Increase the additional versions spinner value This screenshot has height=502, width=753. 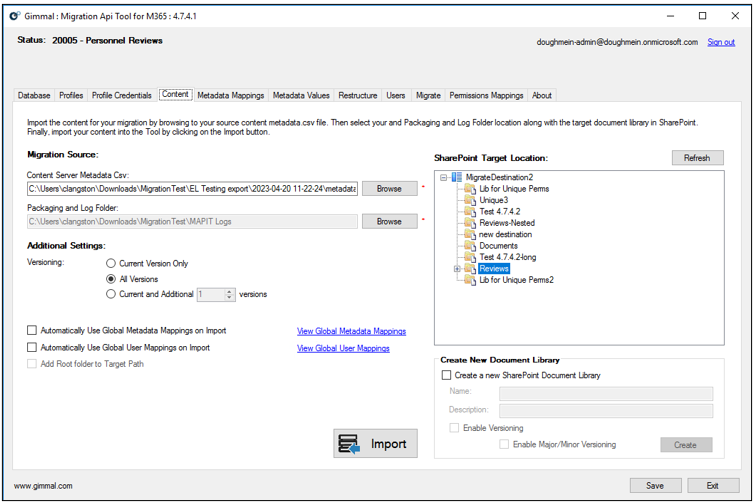[x=230, y=292]
